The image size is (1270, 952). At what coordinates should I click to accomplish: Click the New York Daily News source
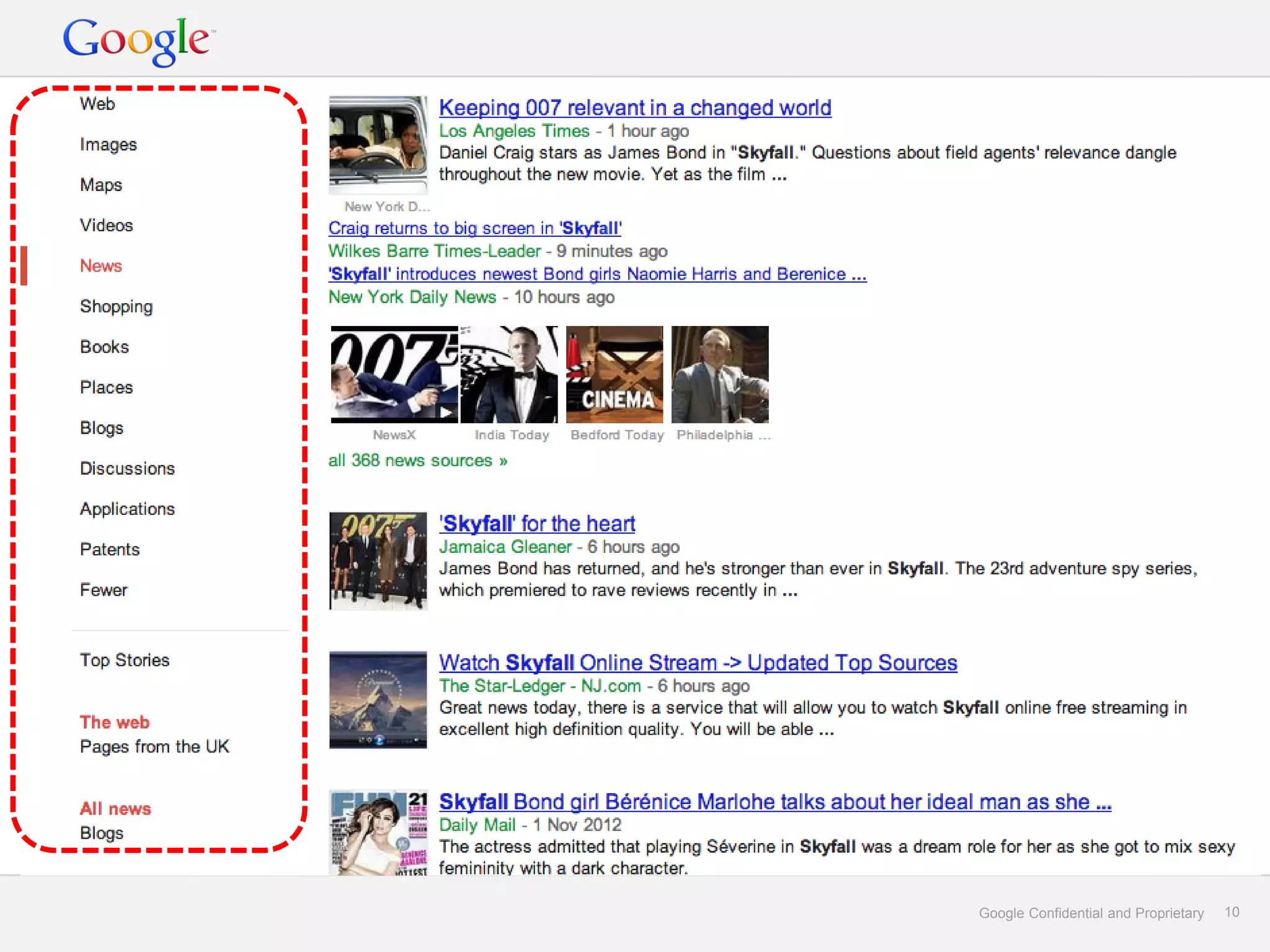click(x=412, y=297)
